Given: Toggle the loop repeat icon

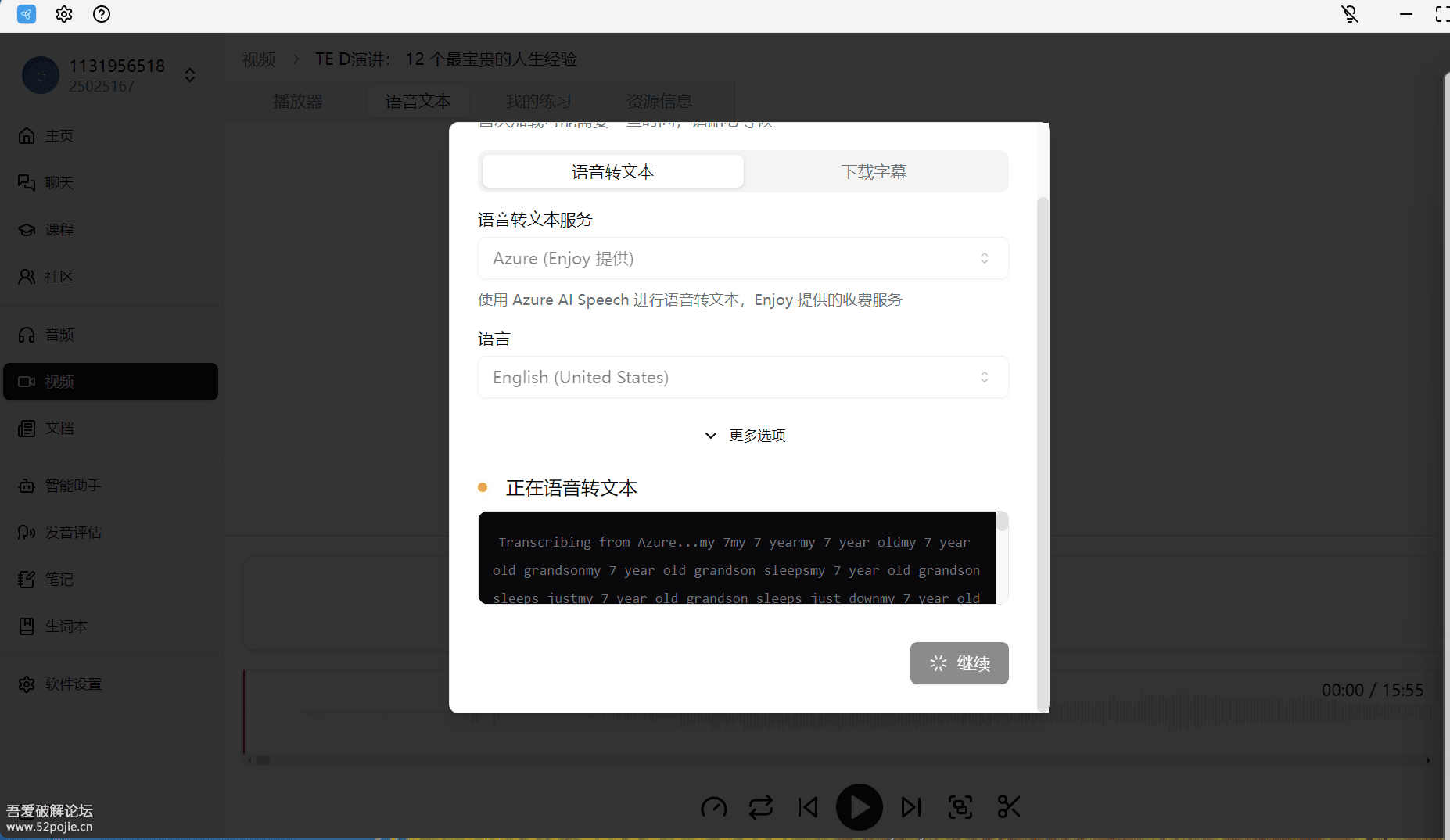Looking at the screenshot, I should [x=760, y=807].
